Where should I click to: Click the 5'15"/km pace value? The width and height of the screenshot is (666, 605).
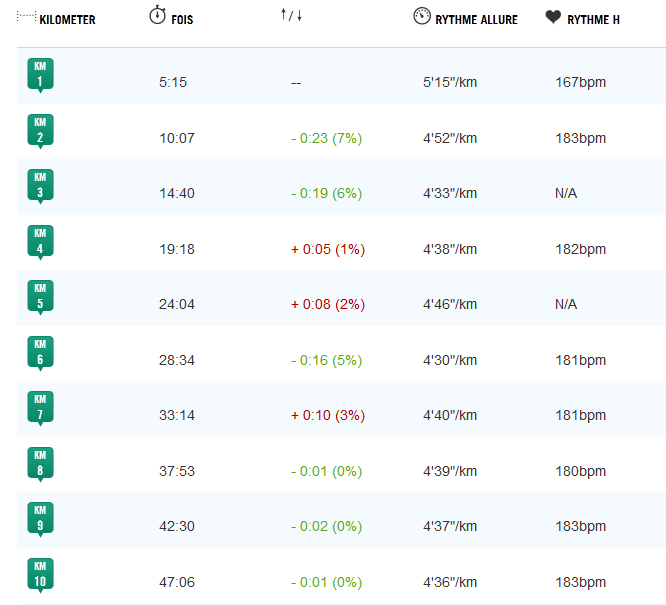[450, 82]
